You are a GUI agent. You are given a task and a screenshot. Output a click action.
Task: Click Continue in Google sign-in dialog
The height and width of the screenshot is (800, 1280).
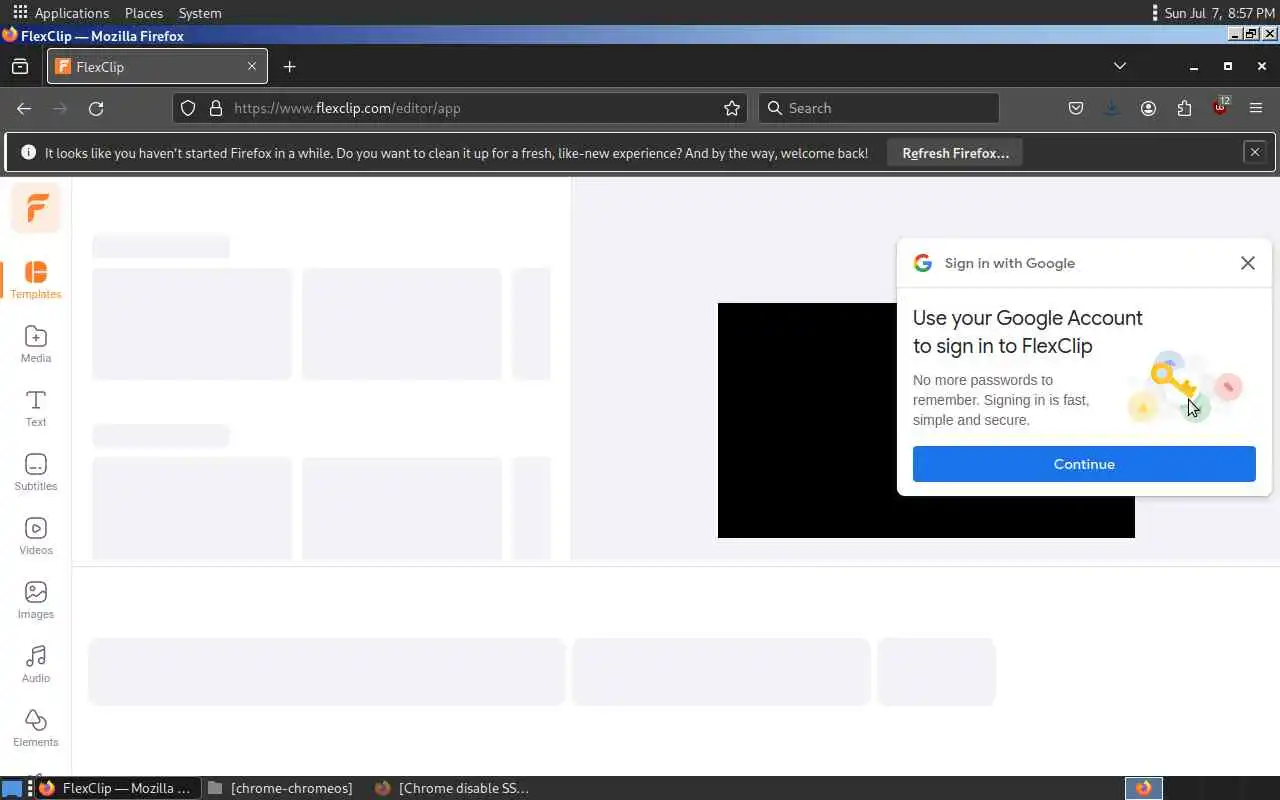(1084, 464)
